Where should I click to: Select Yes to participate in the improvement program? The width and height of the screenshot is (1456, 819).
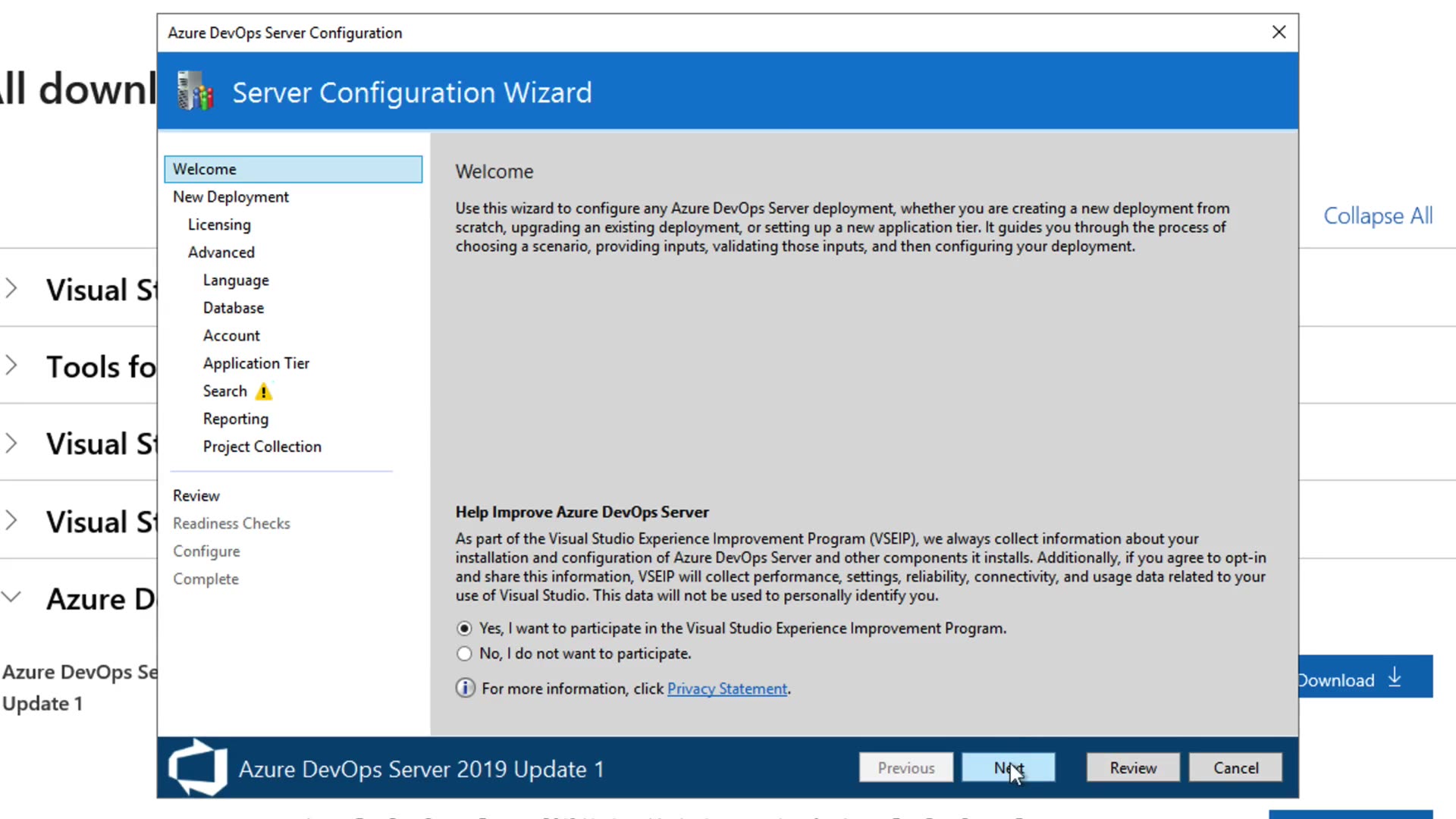point(464,628)
